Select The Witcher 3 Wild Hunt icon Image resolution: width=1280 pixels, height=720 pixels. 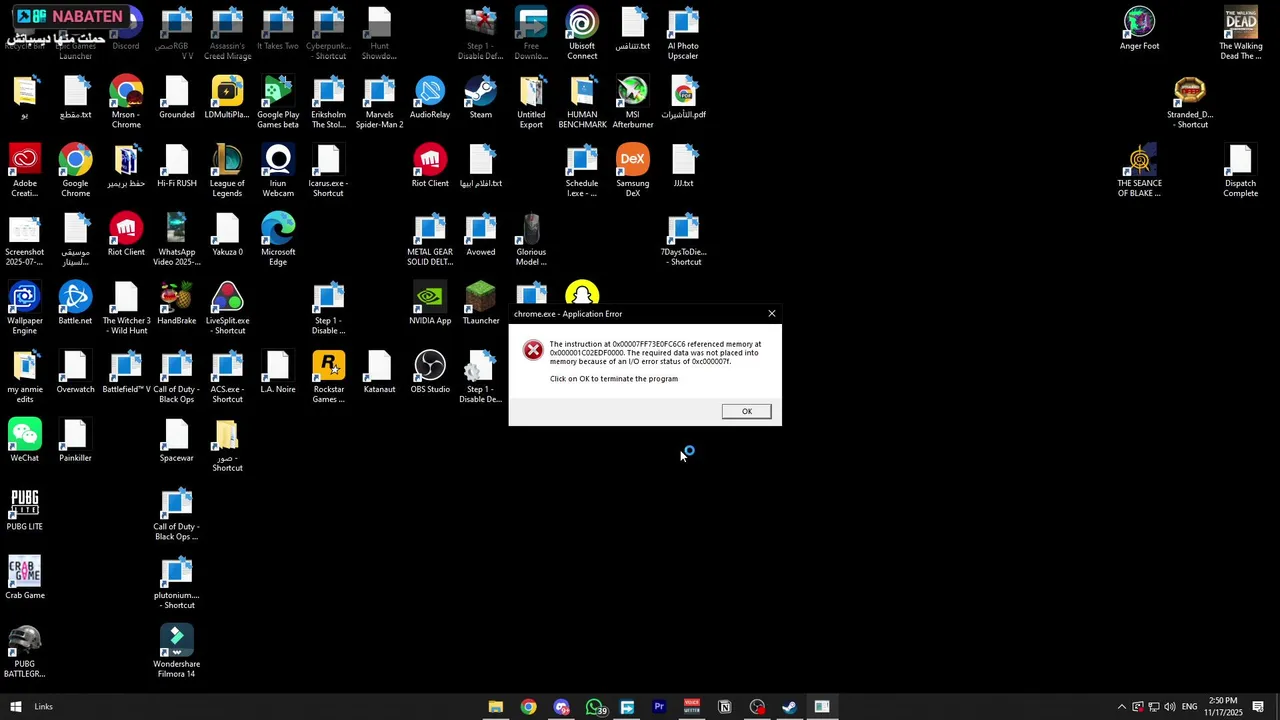[126, 308]
